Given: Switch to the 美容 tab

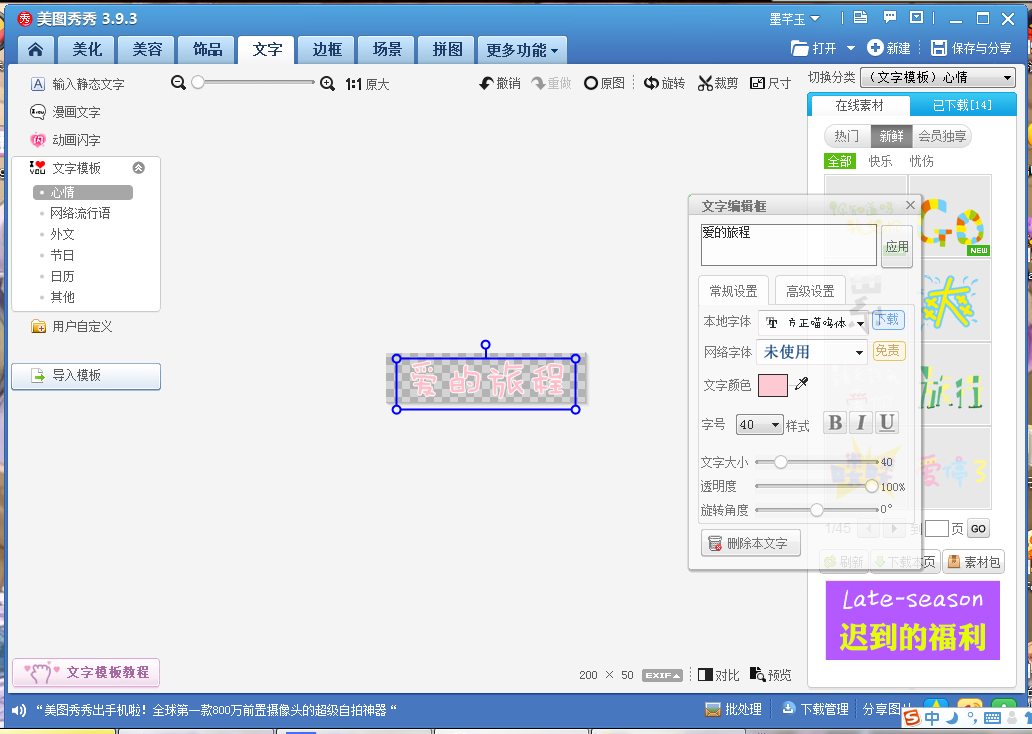Looking at the screenshot, I should pos(147,49).
